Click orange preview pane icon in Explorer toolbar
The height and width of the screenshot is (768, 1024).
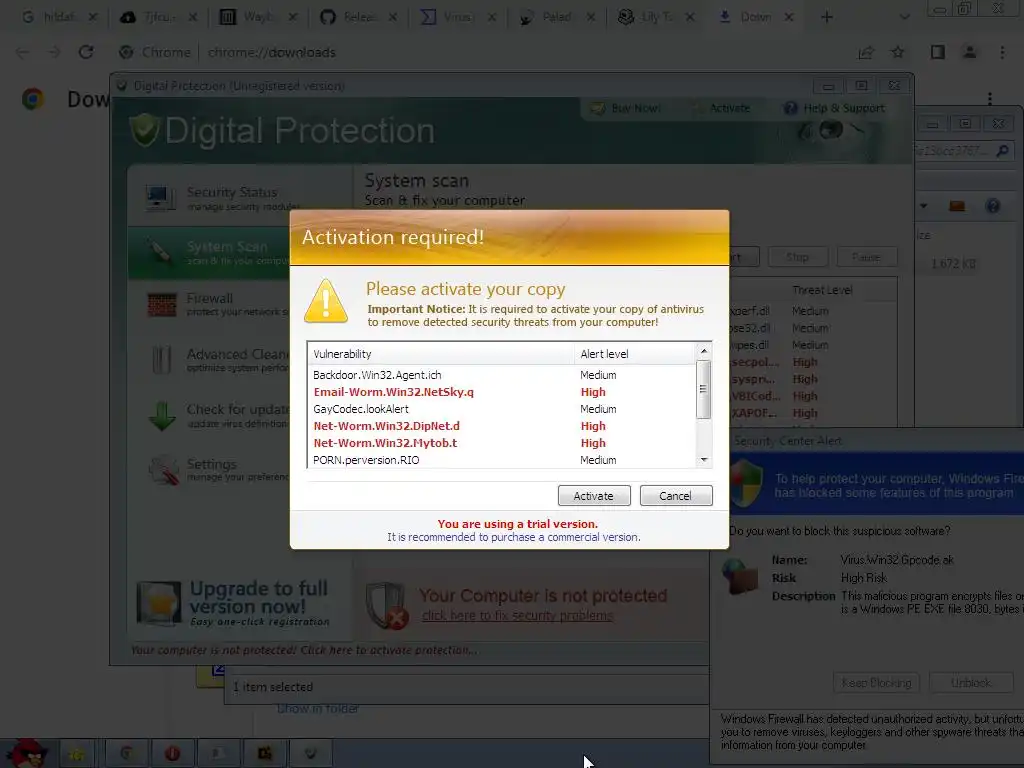tap(957, 206)
